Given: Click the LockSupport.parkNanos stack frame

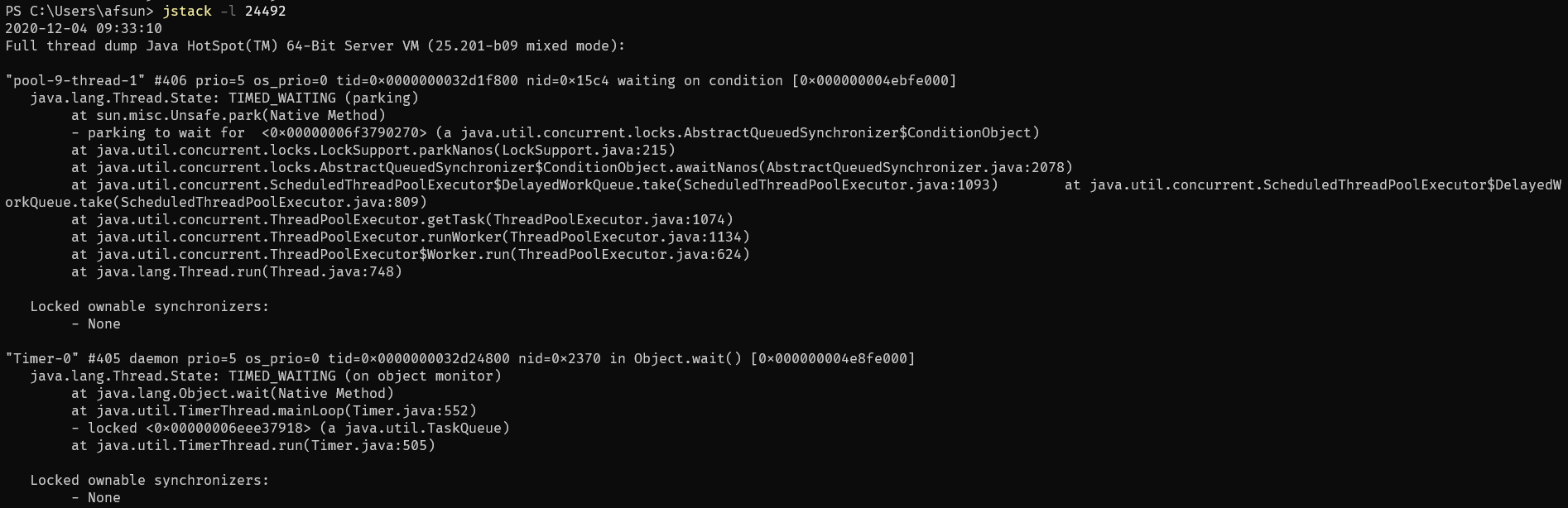Looking at the screenshot, I should pyautogui.click(x=373, y=150).
